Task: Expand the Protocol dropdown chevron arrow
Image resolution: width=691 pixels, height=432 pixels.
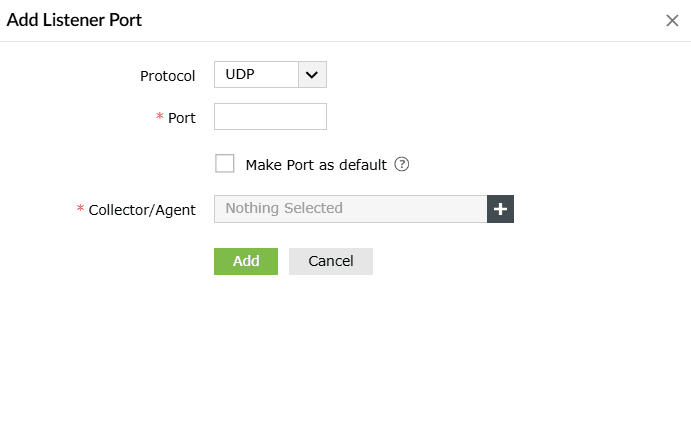Action: [312, 75]
